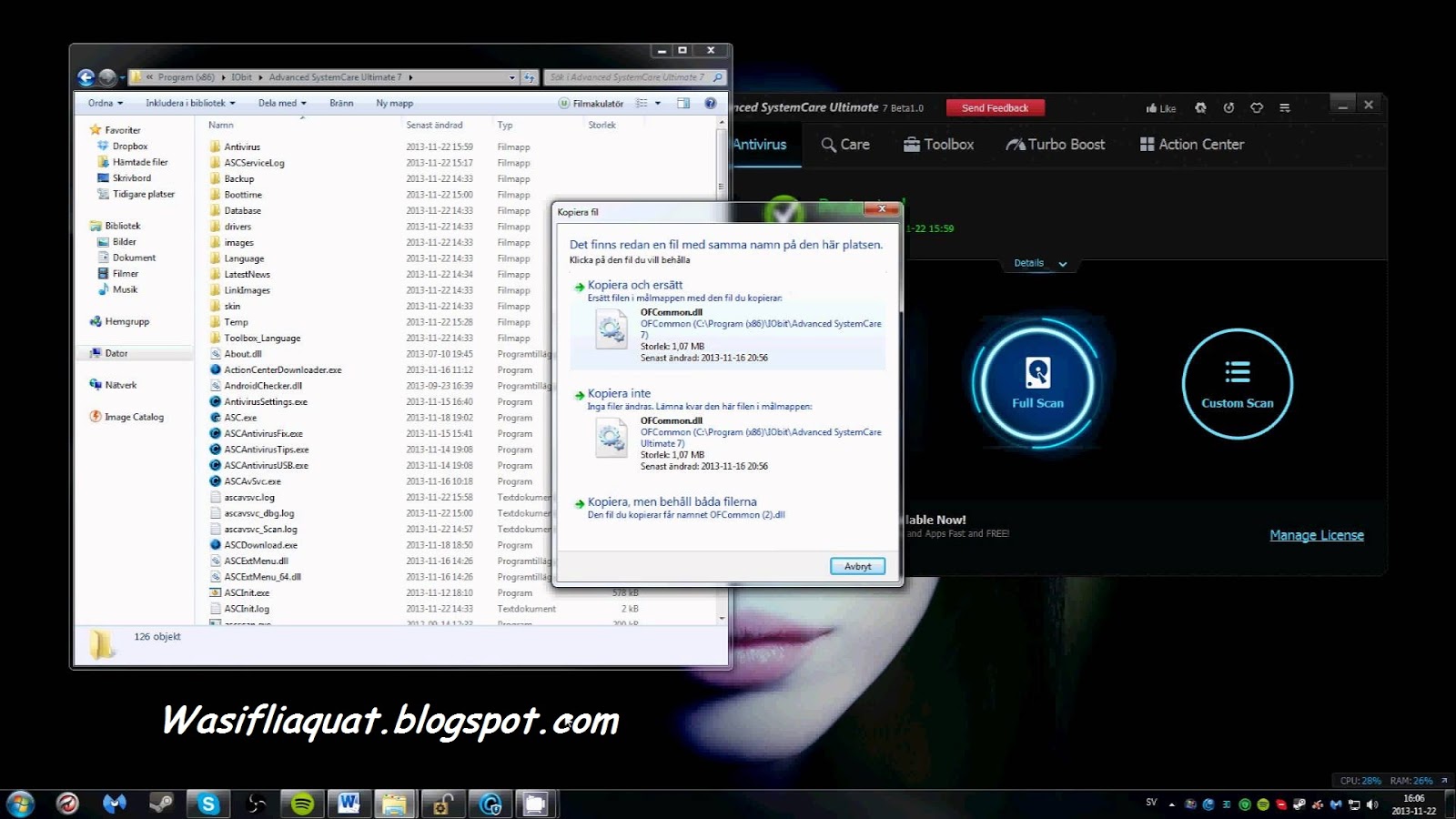Viewport: 1456px width, 819px height.
Task: Start a Full Scan in Advanced SystemCare
Action: [x=1036, y=383]
